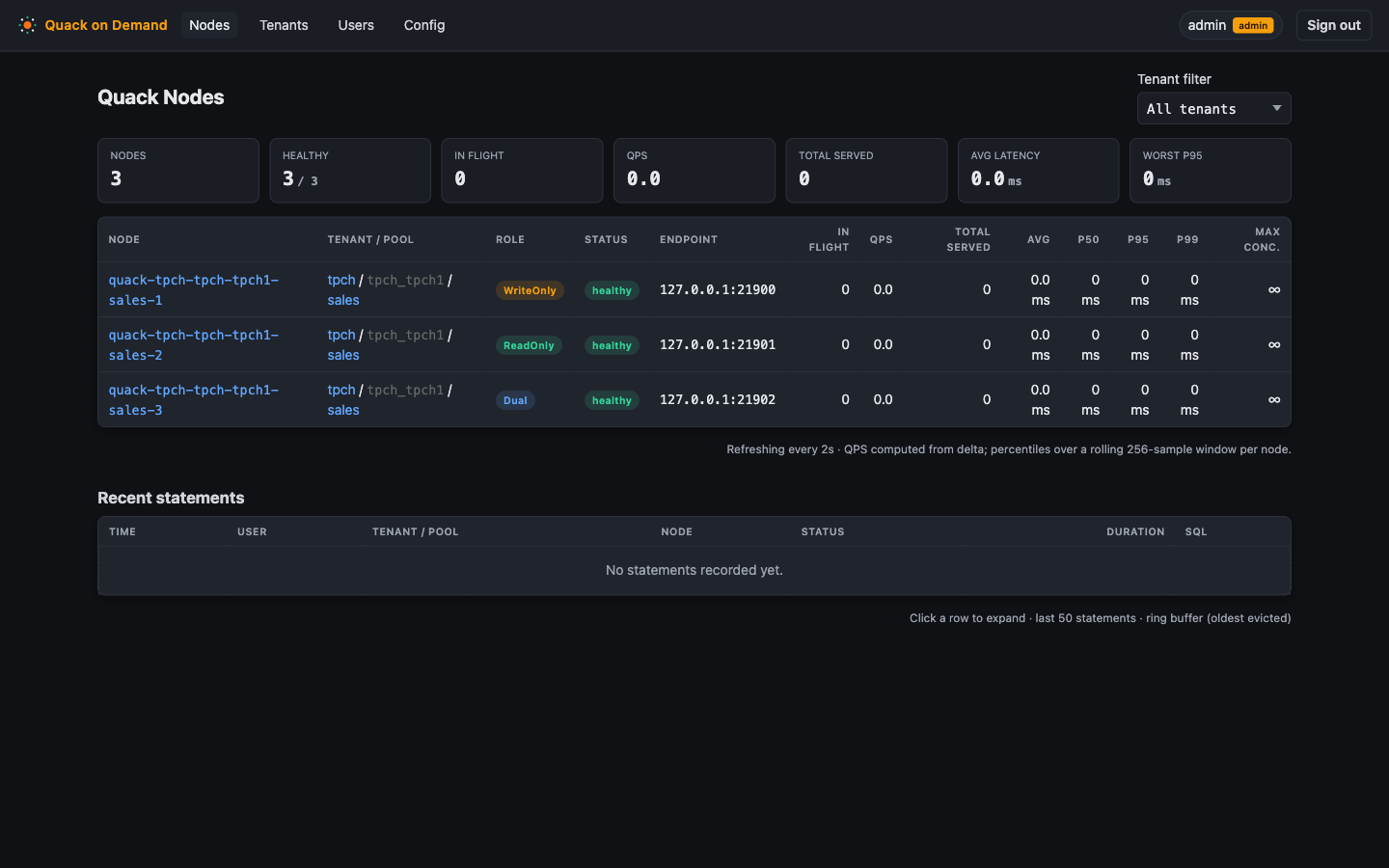Click the ENDPOINT column header
Screen dimensions: 1389x868
[x=689, y=239]
